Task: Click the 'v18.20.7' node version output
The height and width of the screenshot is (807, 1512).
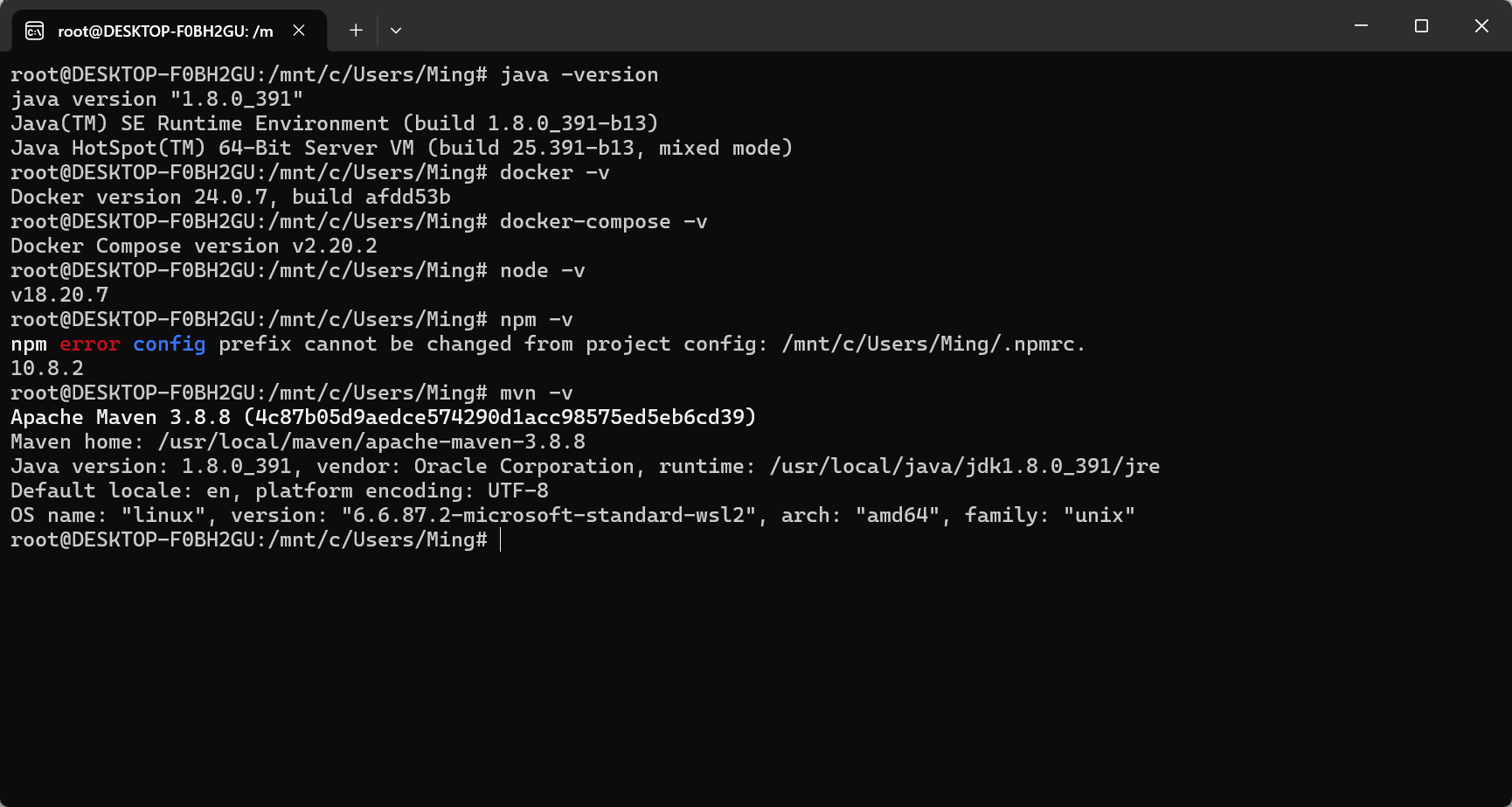Action: [59, 296]
